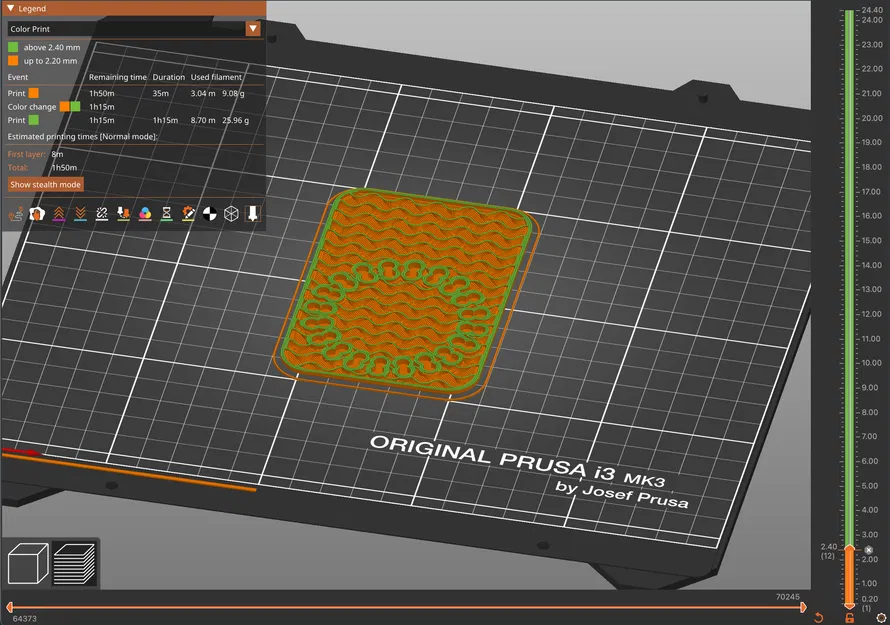This screenshot has width=890, height=625.
Task: Toggle Retractions visibility icon
Action: click(x=58, y=214)
